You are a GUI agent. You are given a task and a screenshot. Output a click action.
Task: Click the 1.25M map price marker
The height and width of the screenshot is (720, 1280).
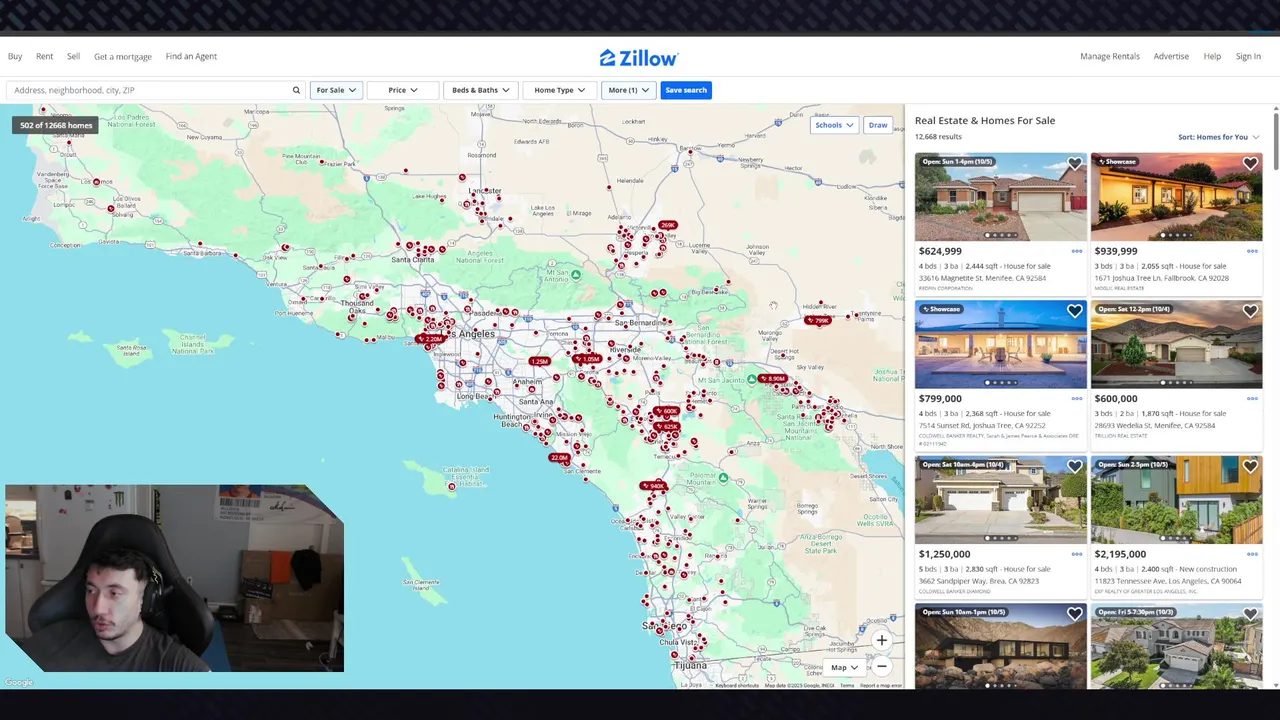tap(540, 361)
